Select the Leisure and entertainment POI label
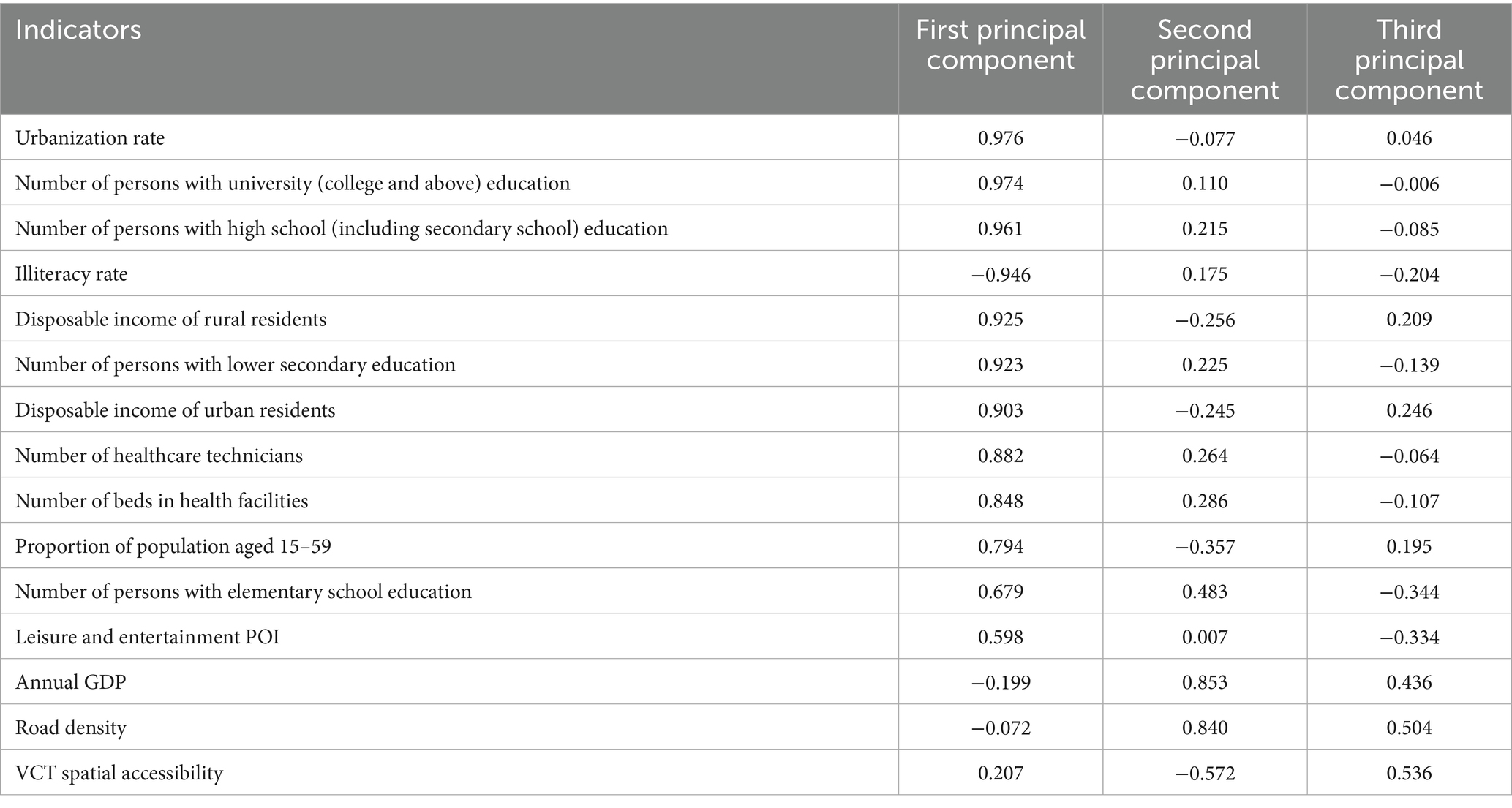The image size is (1512, 808). pos(148,636)
